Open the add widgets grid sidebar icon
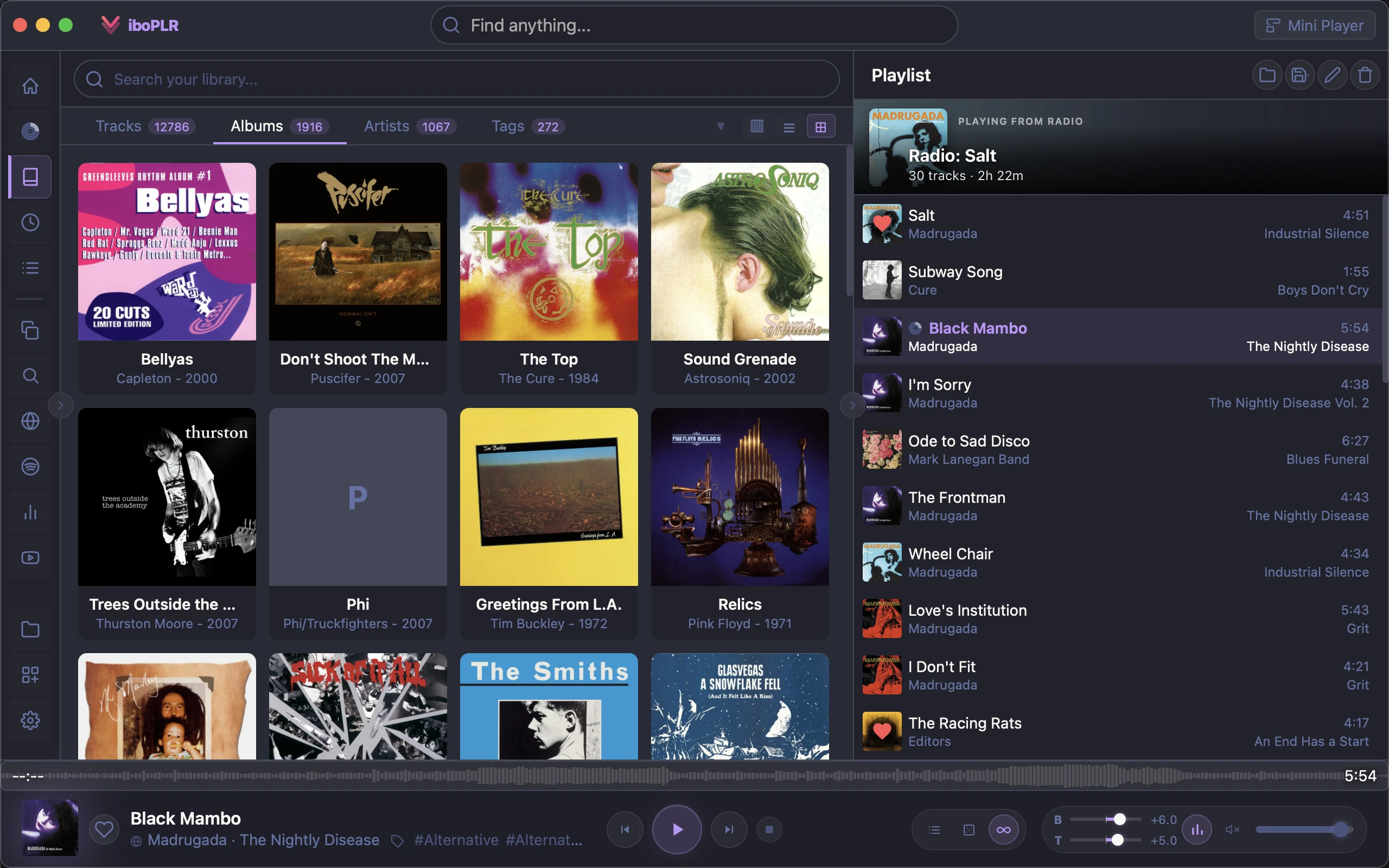Image resolution: width=1389 pixels, height=868 pixels. [30, 674]
